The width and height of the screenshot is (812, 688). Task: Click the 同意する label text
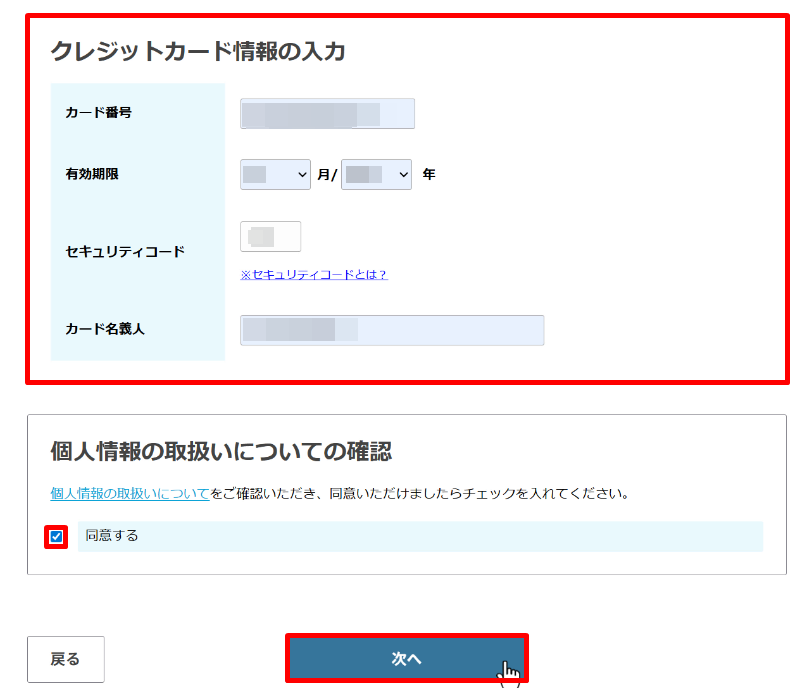point(112,536)
